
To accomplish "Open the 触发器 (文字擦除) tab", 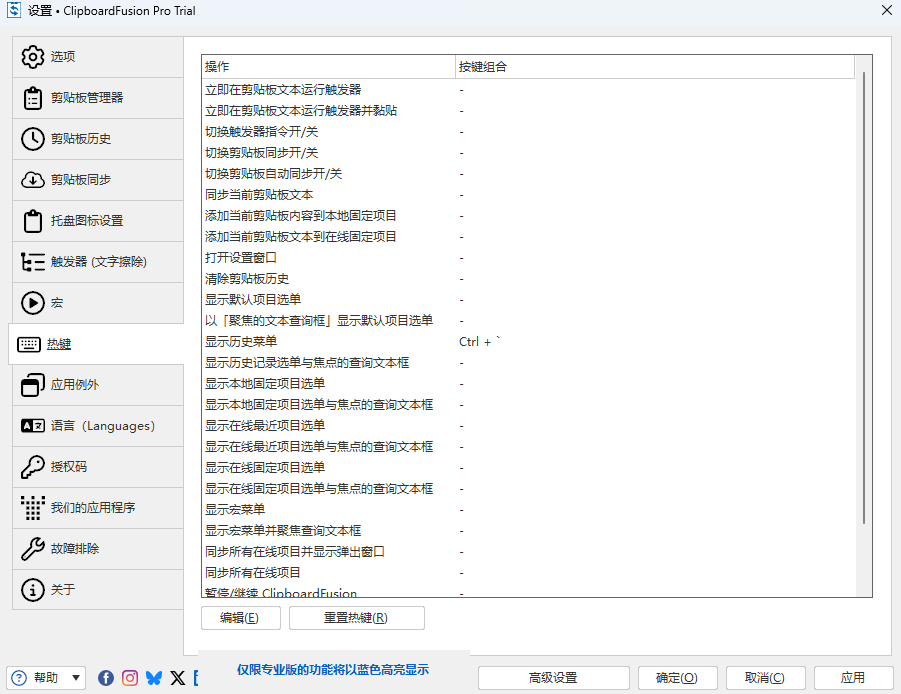I will pos(98,262).
